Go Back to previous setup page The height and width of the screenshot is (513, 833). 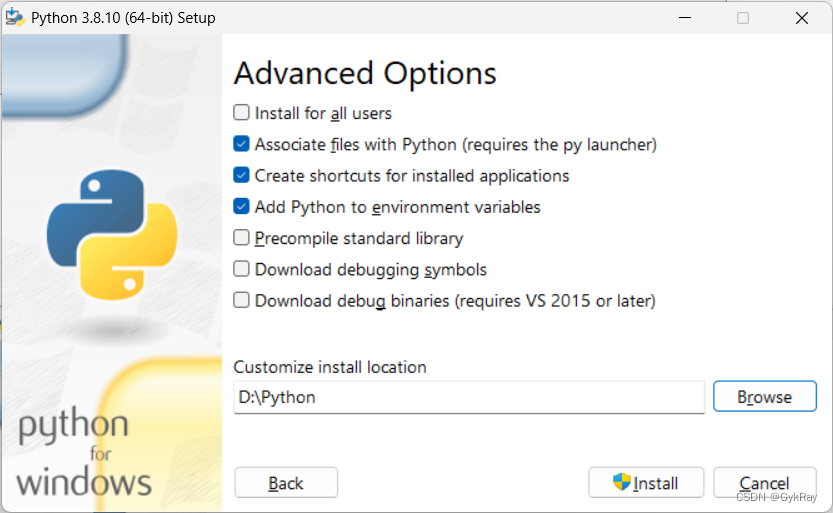pyautogui.click(x=286, y=483)
